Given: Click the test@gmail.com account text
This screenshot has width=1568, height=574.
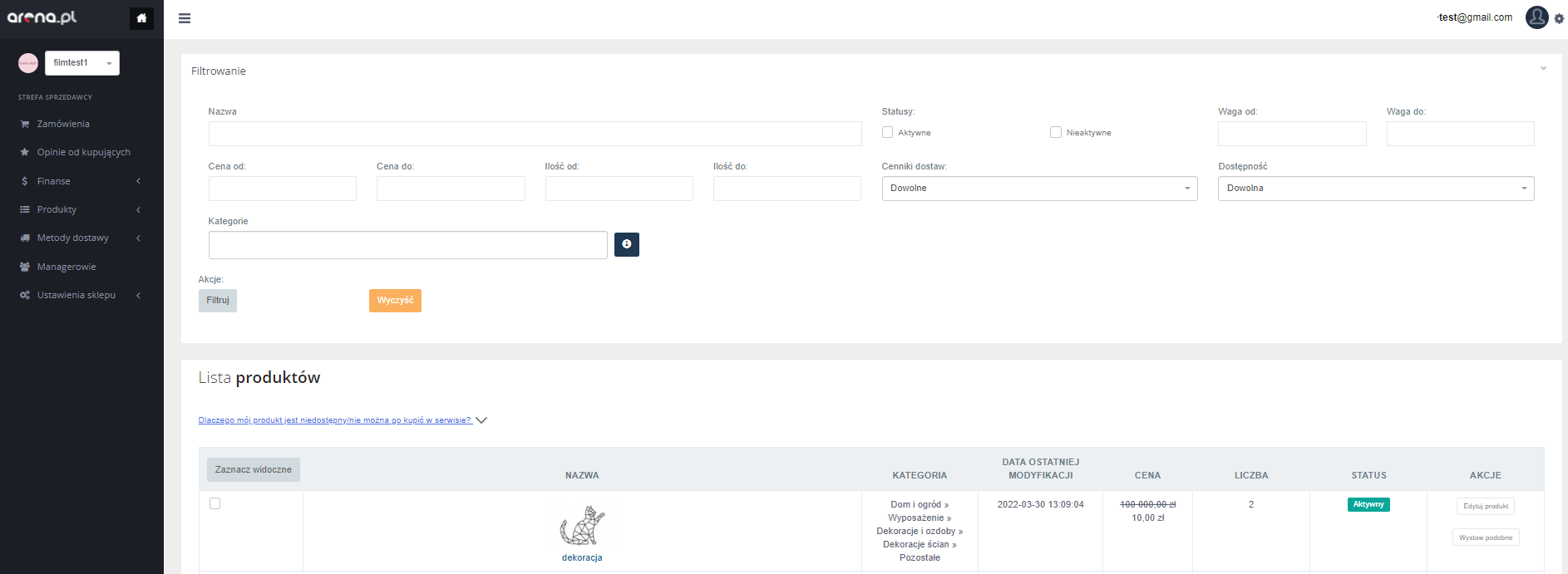Looking at the screenshot, I should click(x=1475, y=17).
